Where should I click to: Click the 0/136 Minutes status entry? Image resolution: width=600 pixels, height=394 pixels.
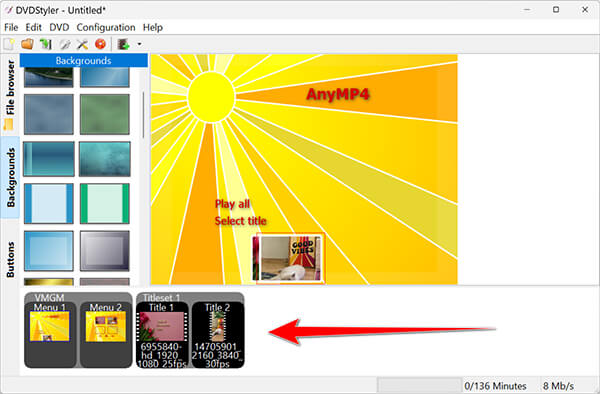click(495, 386)
